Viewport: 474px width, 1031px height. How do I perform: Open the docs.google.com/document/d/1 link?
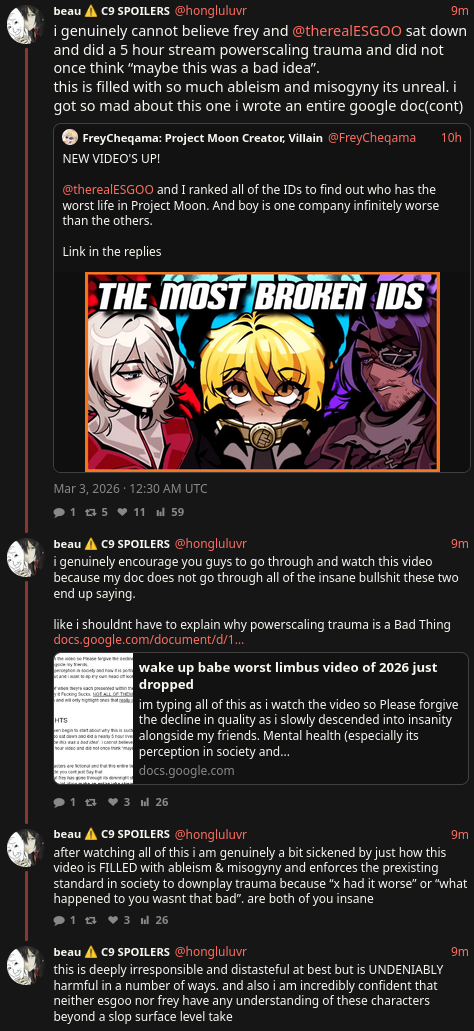(x=149, y=639)
